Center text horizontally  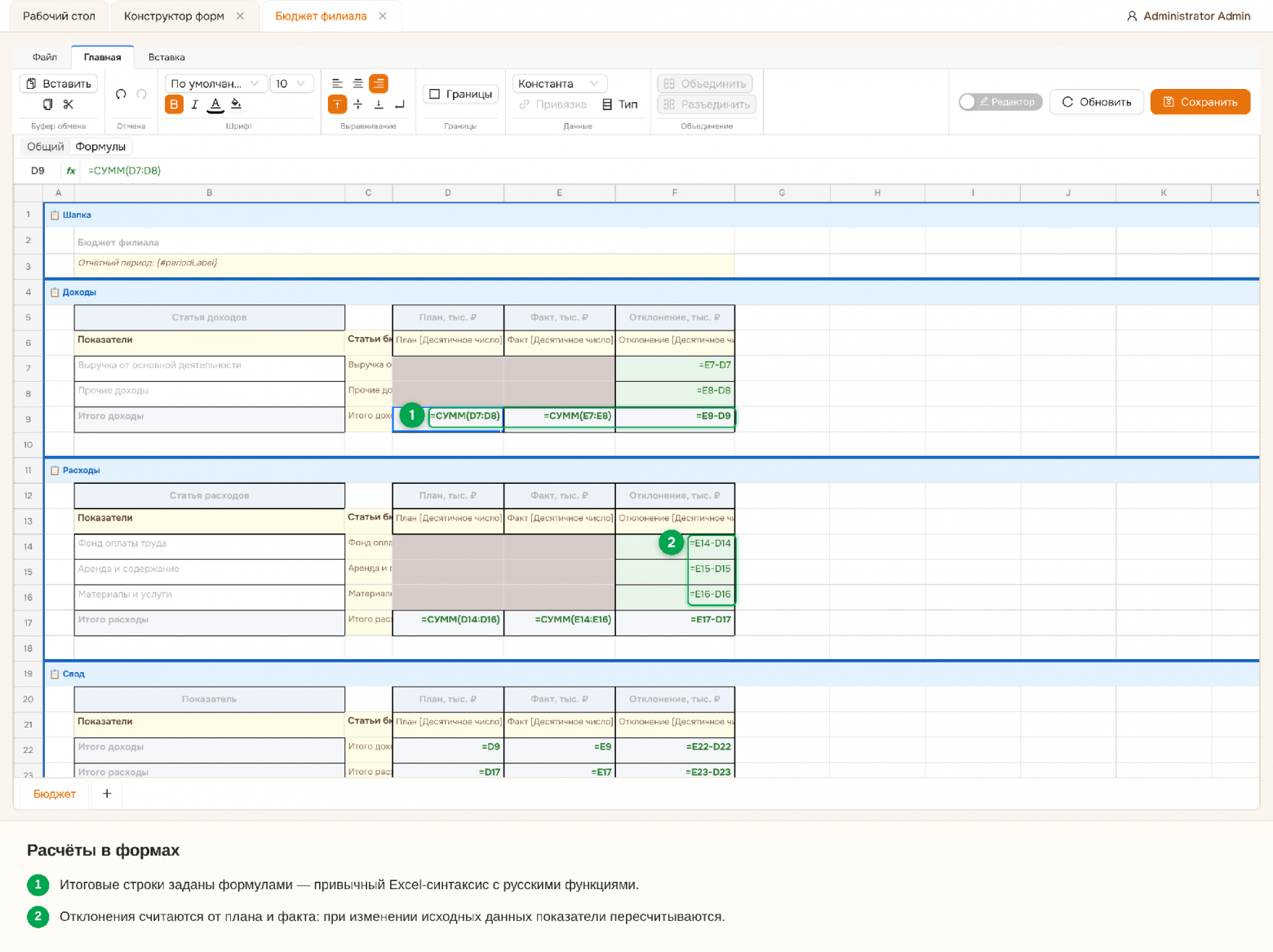(357, 83)
